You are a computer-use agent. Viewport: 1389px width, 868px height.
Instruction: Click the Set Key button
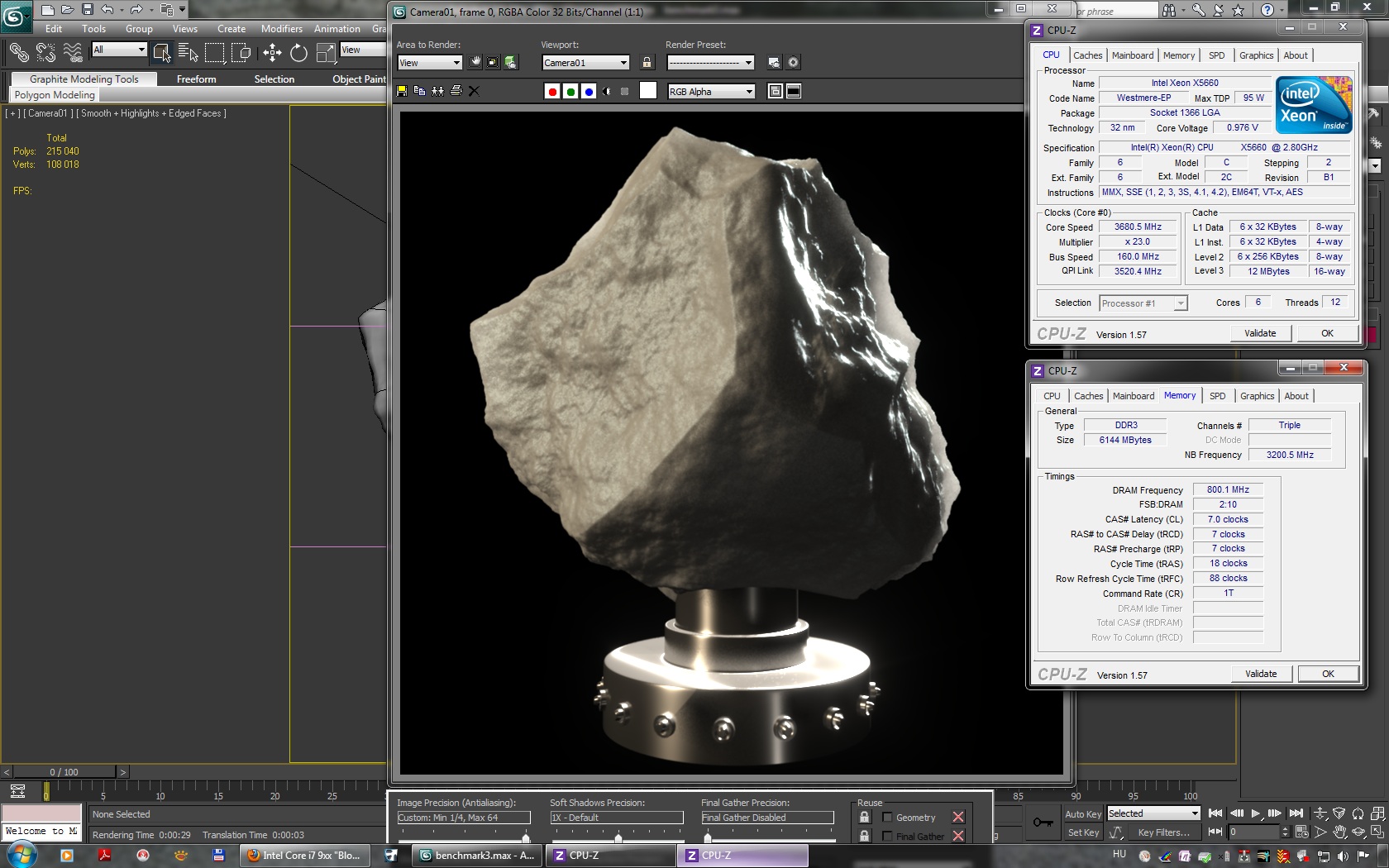pos(1083,832)
